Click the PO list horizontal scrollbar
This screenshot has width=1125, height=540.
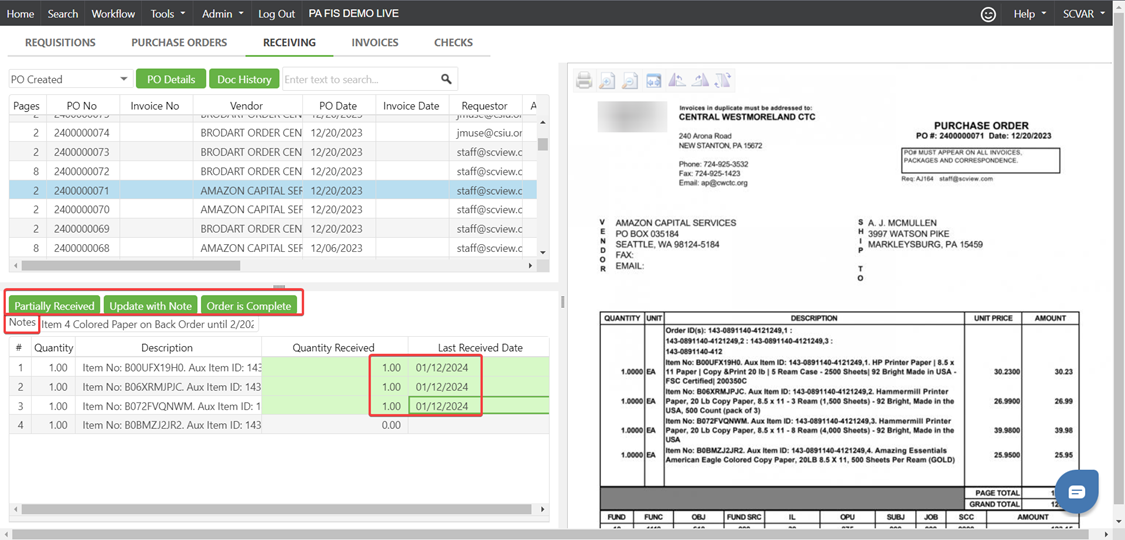point(130,266)
